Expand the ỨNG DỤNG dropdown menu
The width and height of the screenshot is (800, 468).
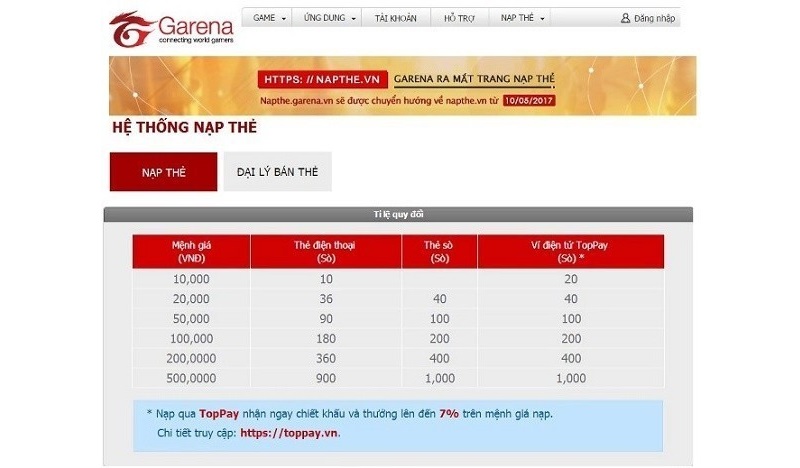click(329, 18)
